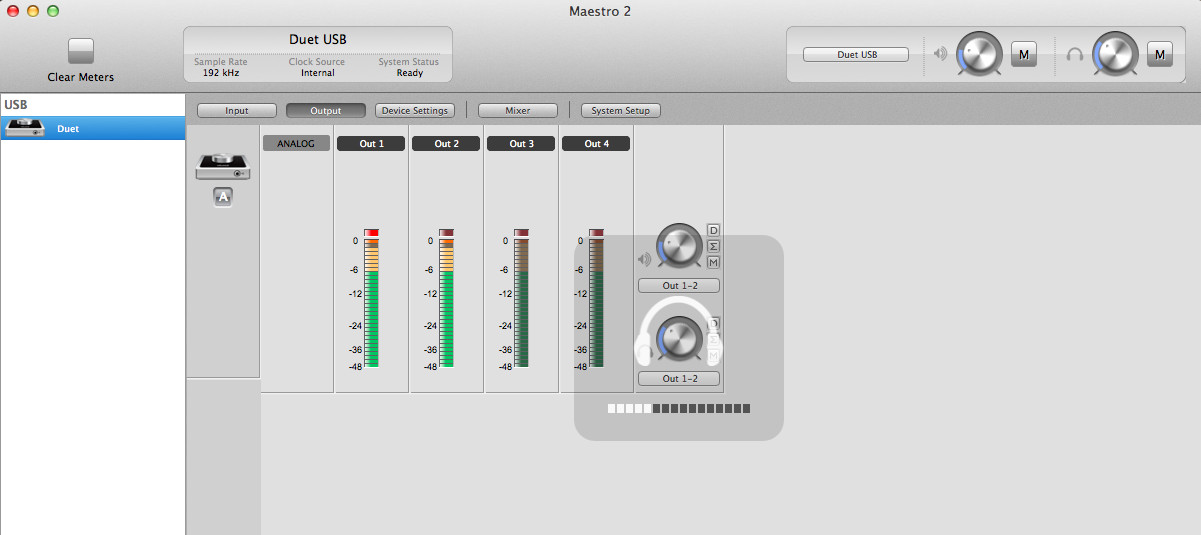The height and width of the screenshot is (535, 1201).
Task: Open the headphone Out 1-2 source dropdown
Action: 679,379
